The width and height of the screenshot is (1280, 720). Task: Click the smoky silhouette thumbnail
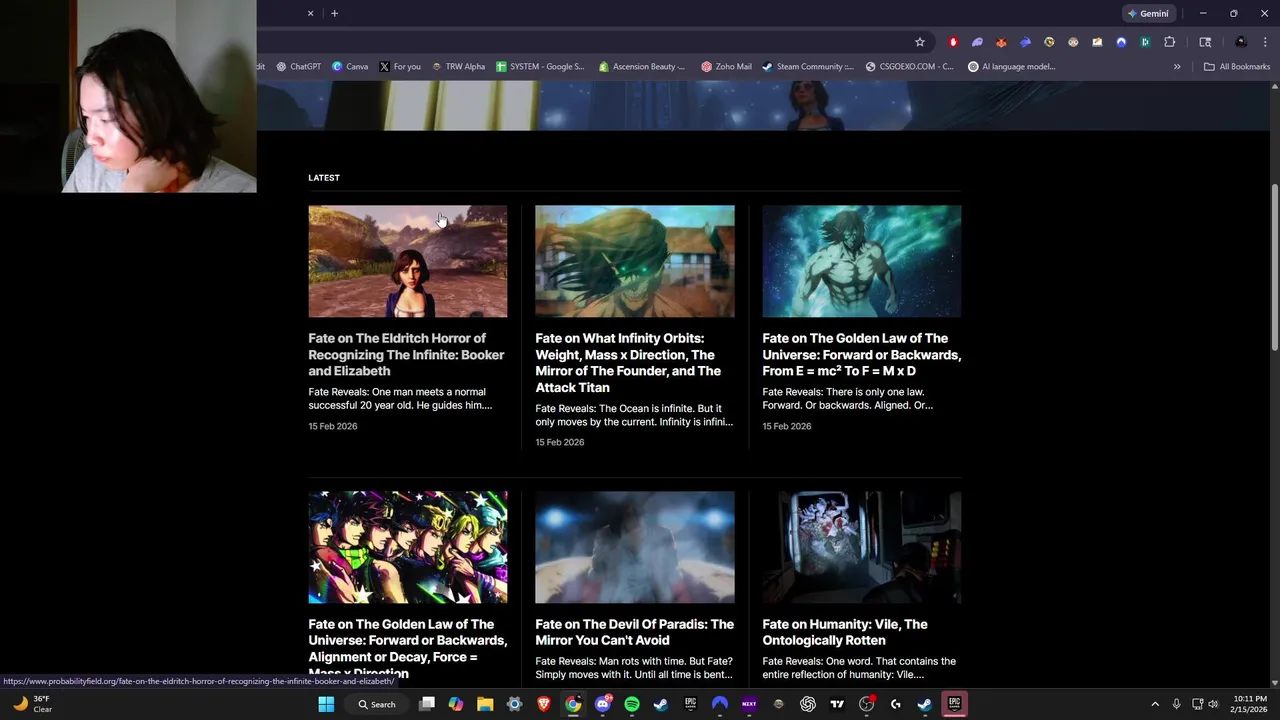click(x=635, y=547)
